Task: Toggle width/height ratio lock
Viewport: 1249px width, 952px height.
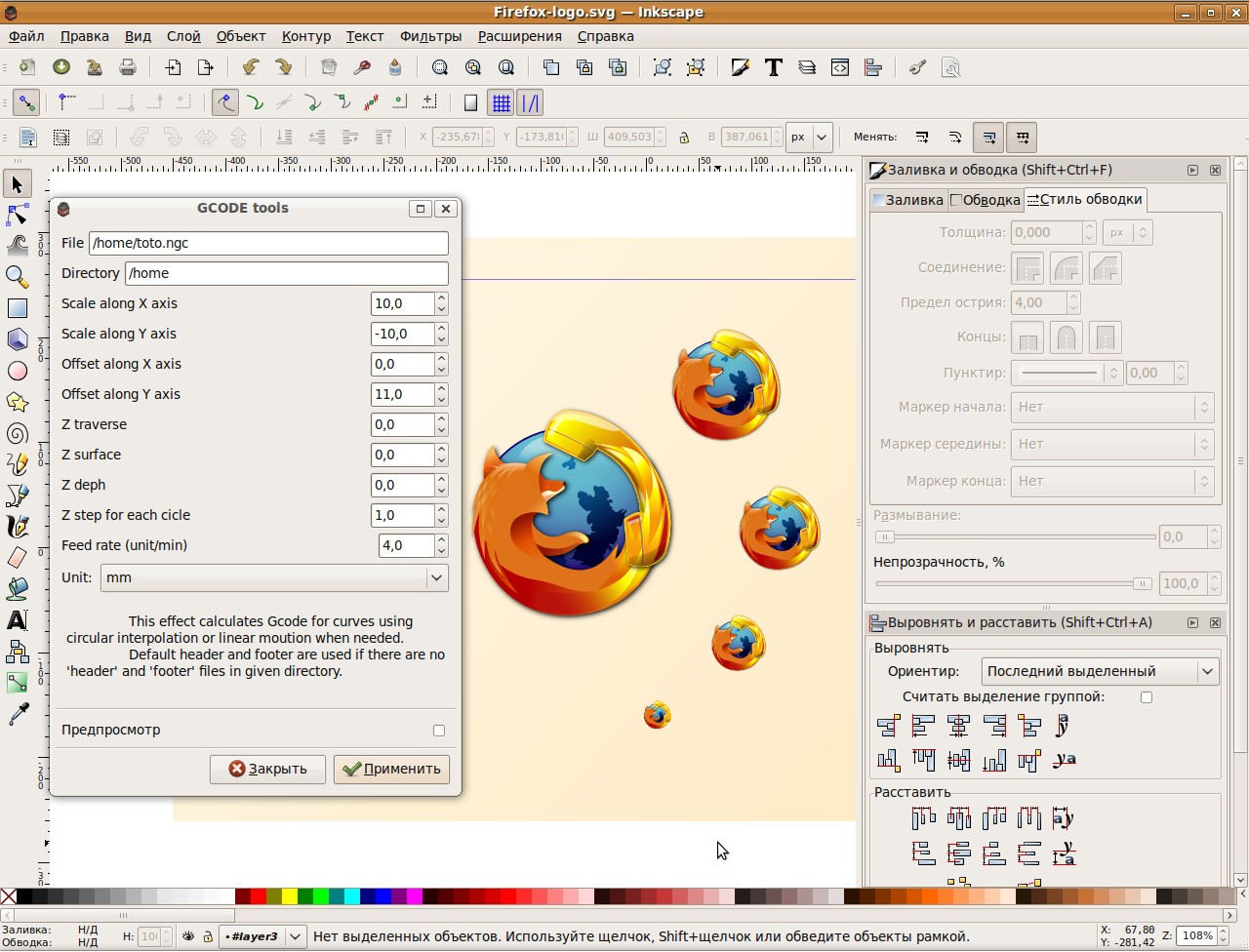Action: coord(684,138)
